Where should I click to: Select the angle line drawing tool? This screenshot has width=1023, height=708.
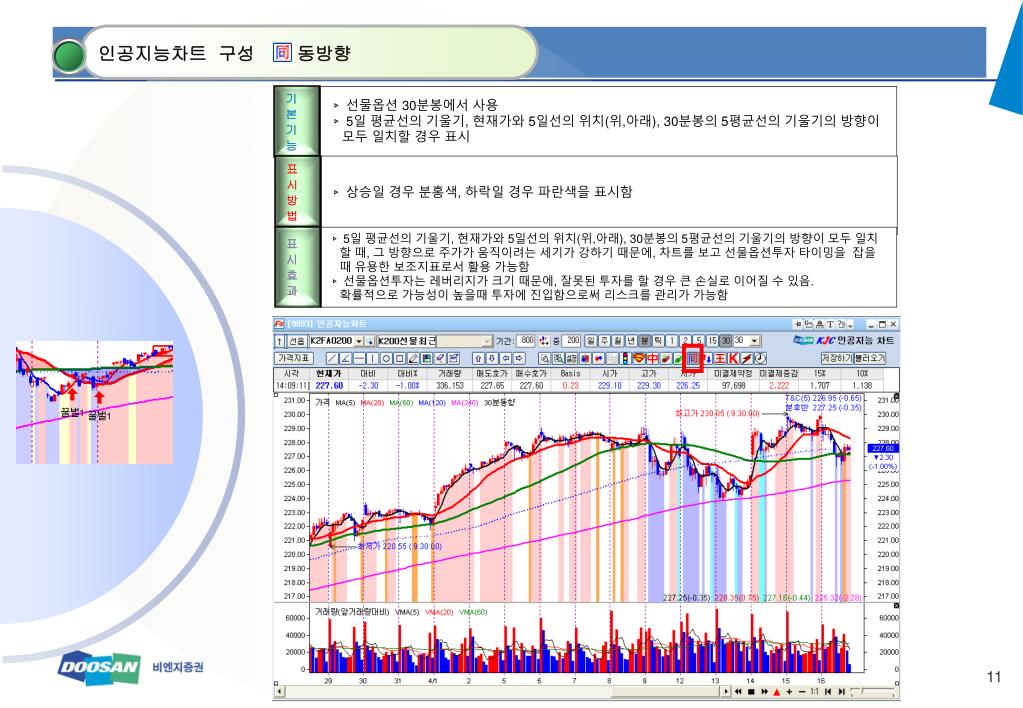pyautogui.click(x=346, y=358)
